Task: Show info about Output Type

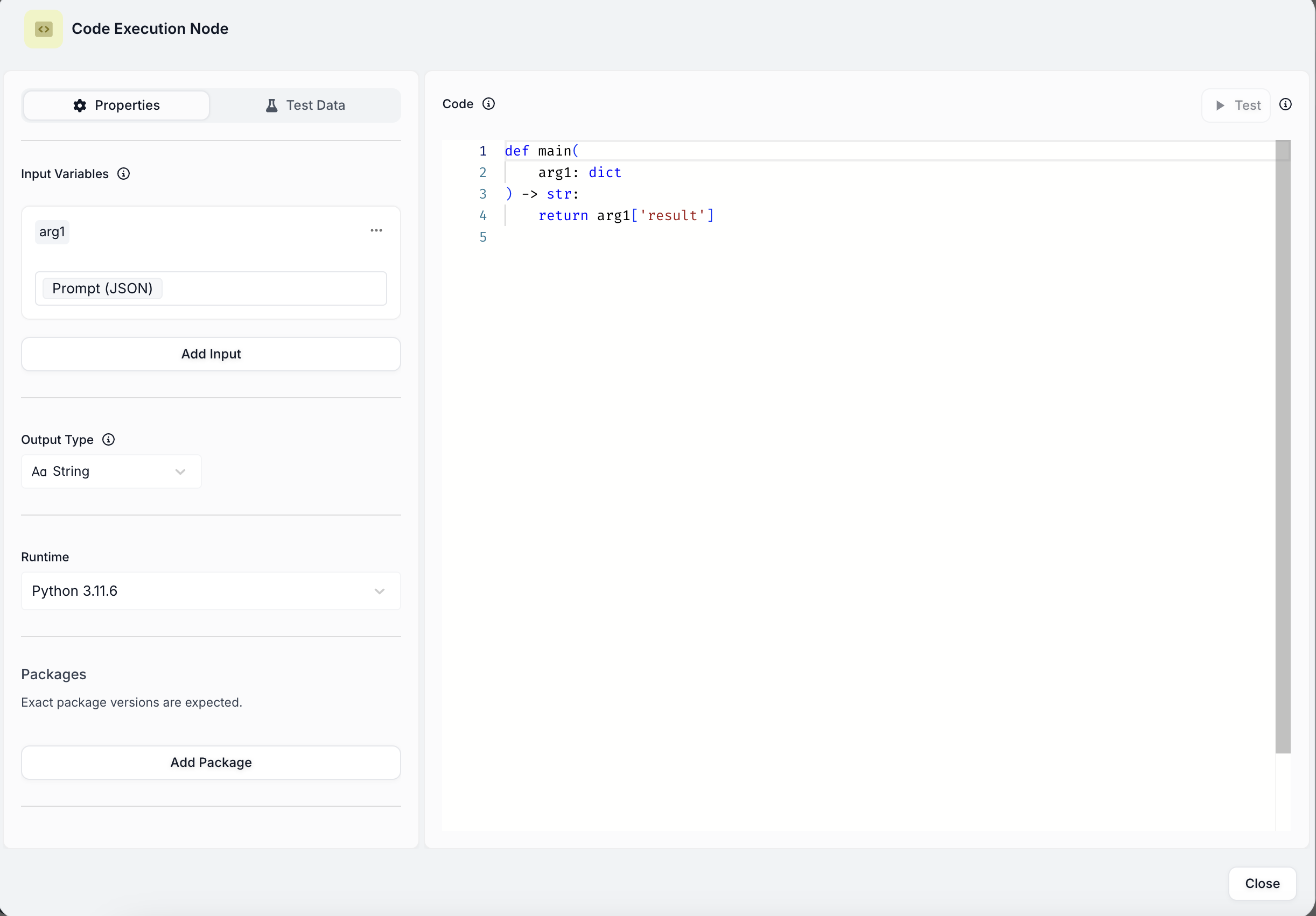Action: click(x=108, y=439)
